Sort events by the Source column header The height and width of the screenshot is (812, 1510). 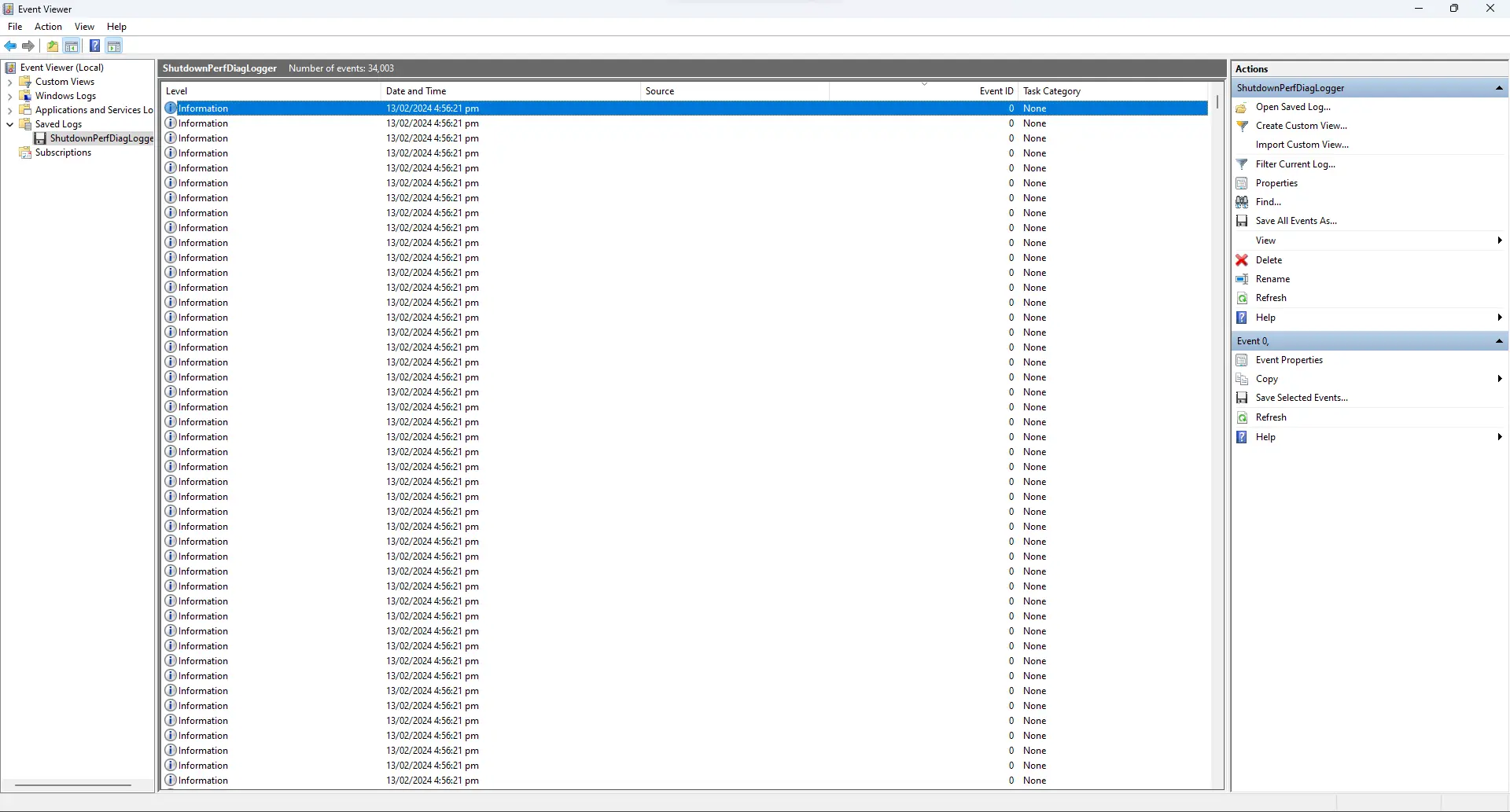point(735,91)
